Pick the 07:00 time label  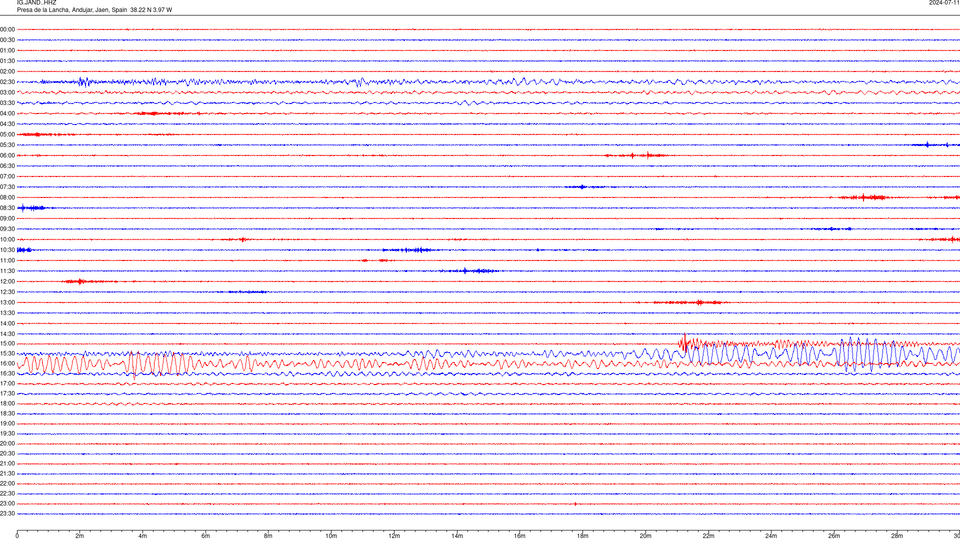(7, 176)
